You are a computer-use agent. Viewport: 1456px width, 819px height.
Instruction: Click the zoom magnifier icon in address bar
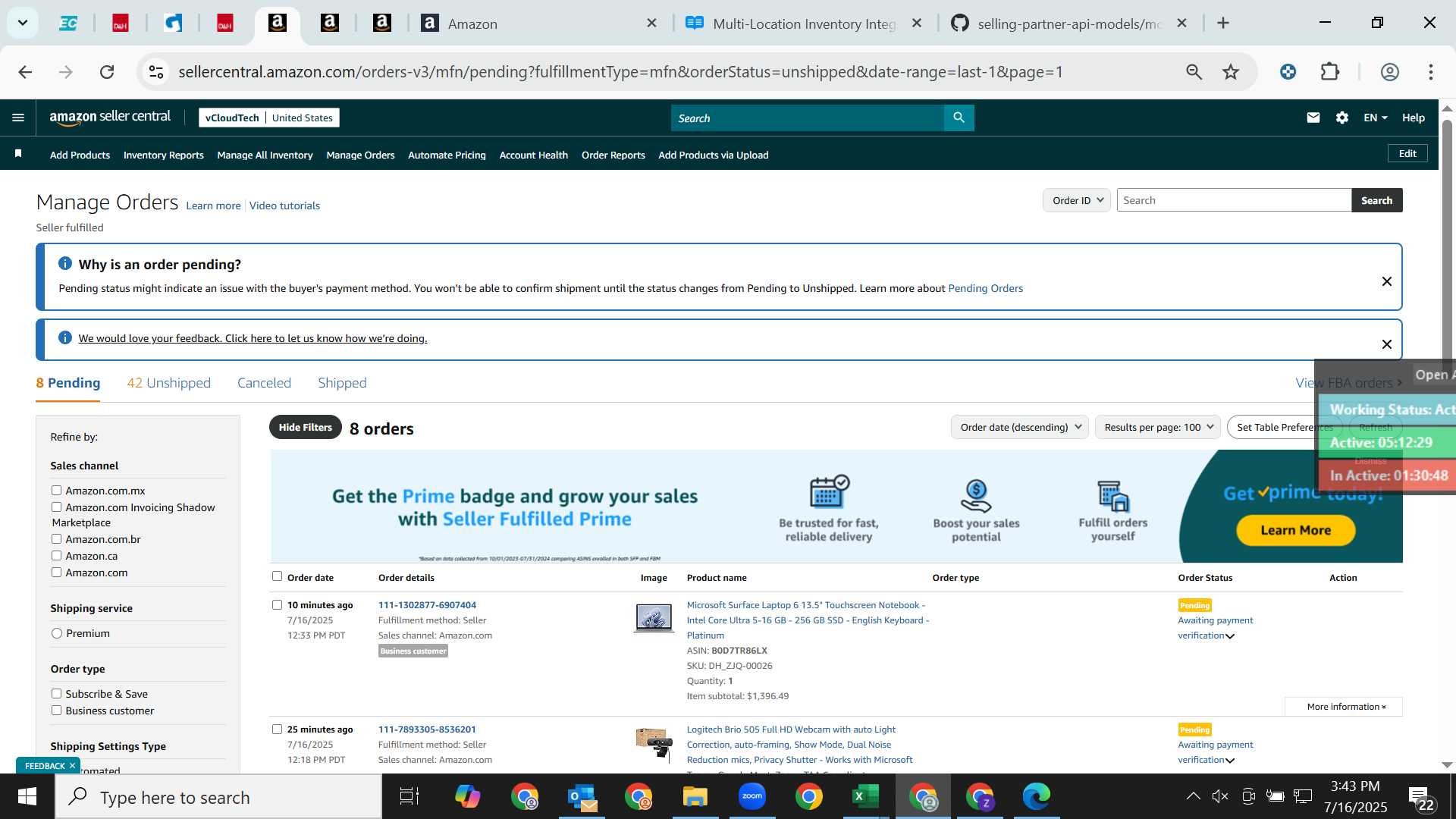point(1194,72)
